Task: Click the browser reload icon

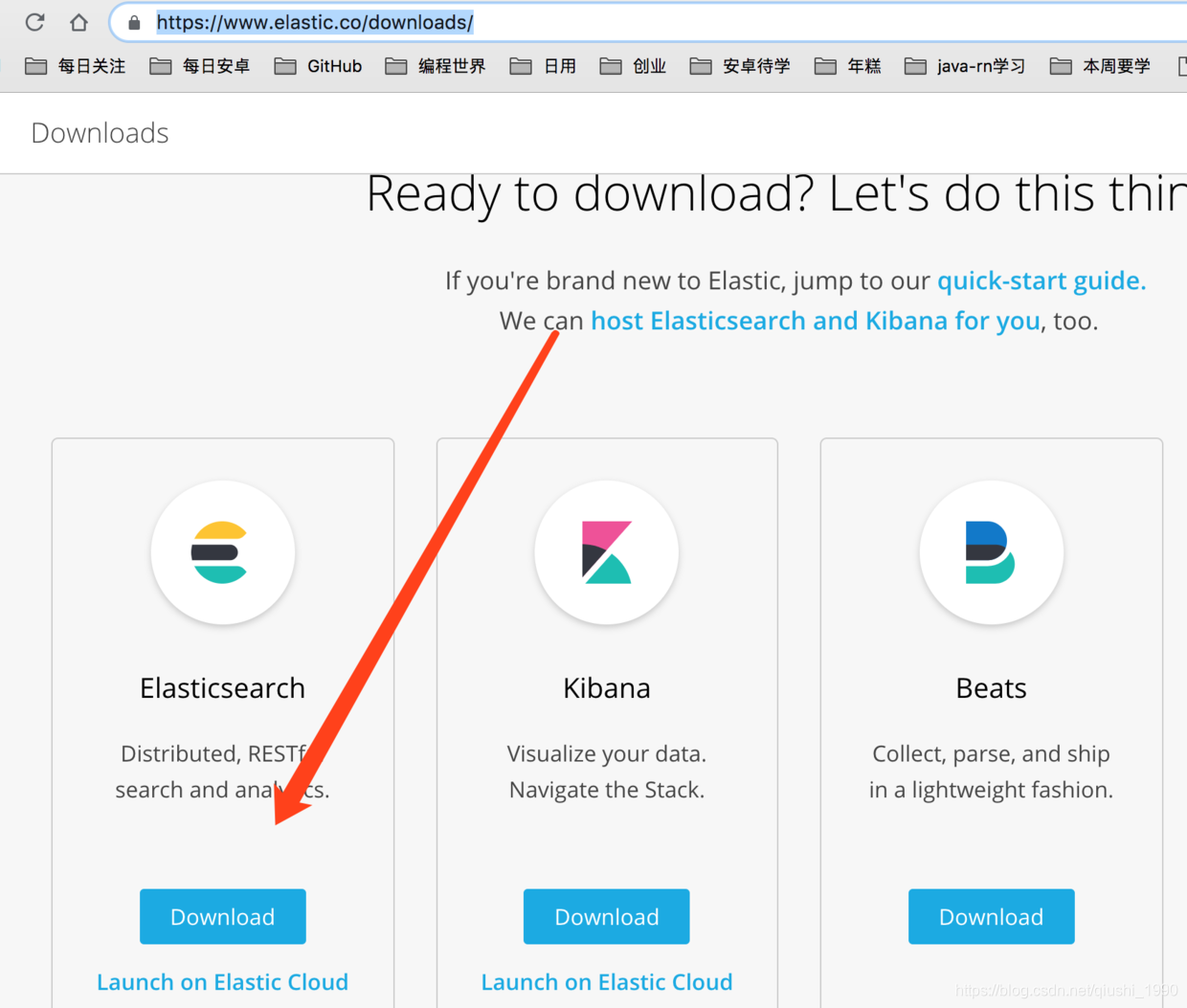Action: point(34,22)
